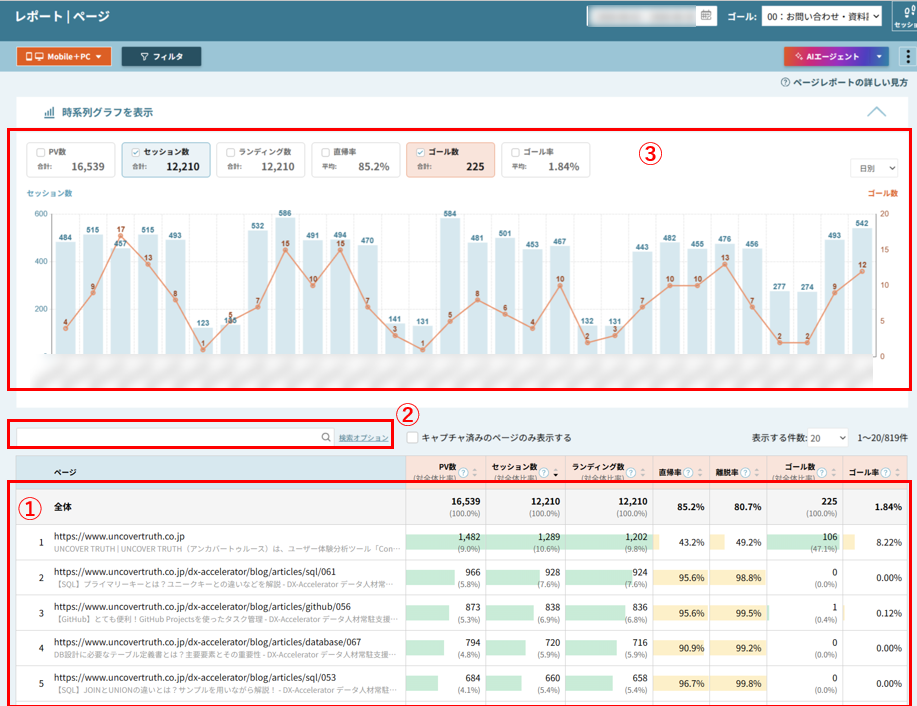
Task: Open the 日別 granularity dropdown
Action: coord(874,168)
